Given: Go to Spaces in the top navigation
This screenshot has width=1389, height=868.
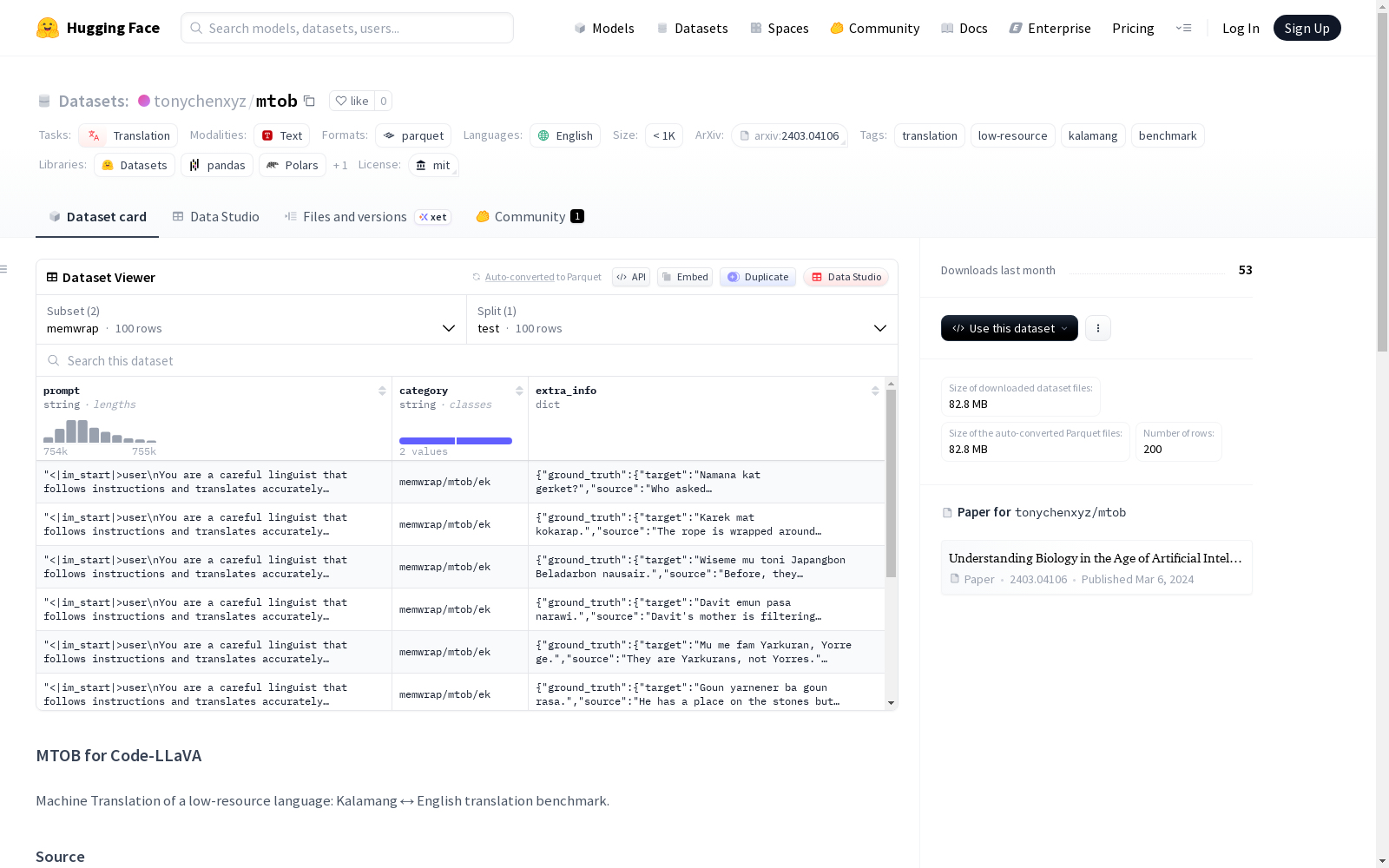Looking at the screenshot, I should pyautogui.click(x=780, y=28).
